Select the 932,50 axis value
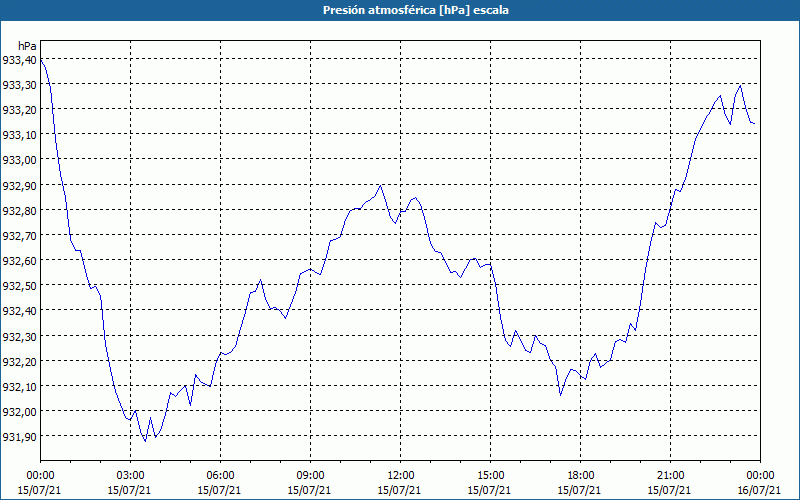This screenshot has width=800, height=500. point(19,286)
